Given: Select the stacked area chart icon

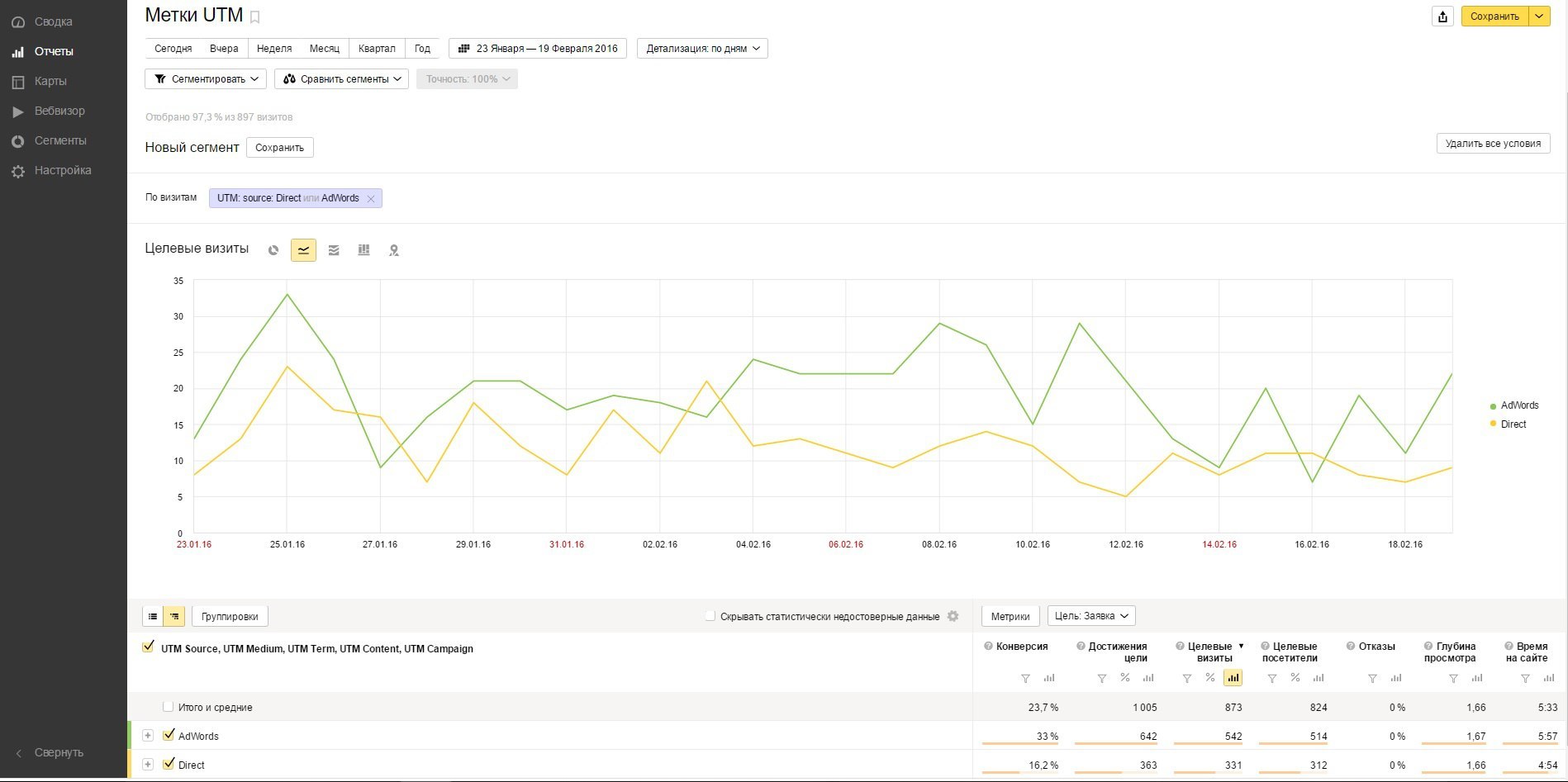Looking at the screenshot, I should coord(334,250).
